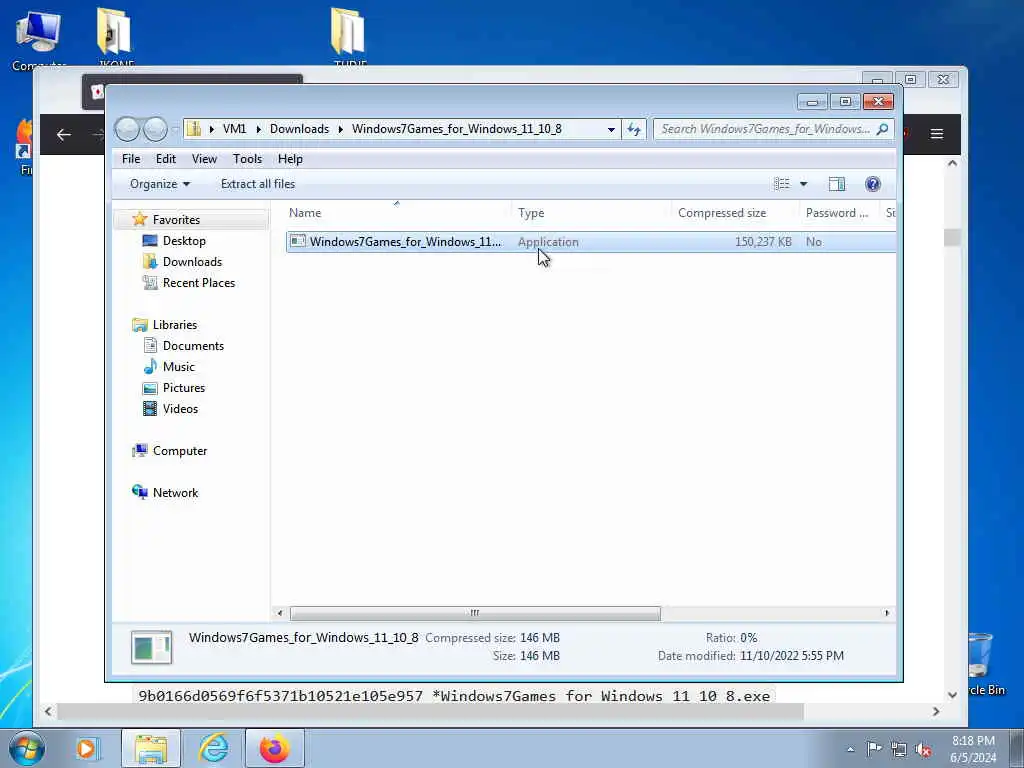Select Network in the navigation pane

pos(175,492)
